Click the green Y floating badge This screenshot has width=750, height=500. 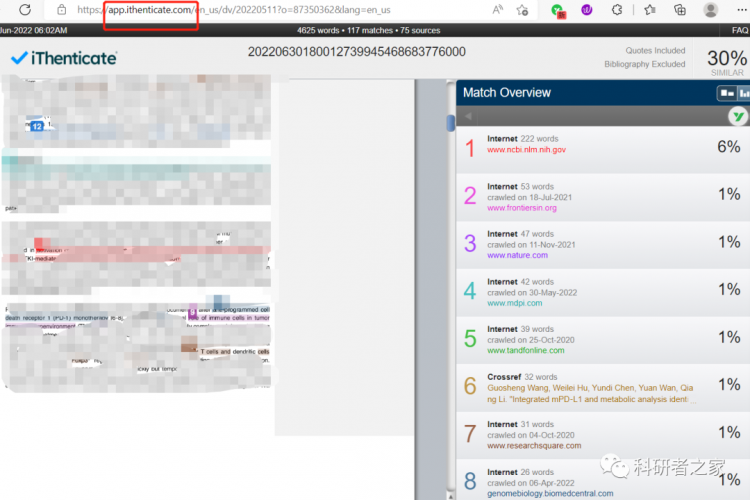738,116
